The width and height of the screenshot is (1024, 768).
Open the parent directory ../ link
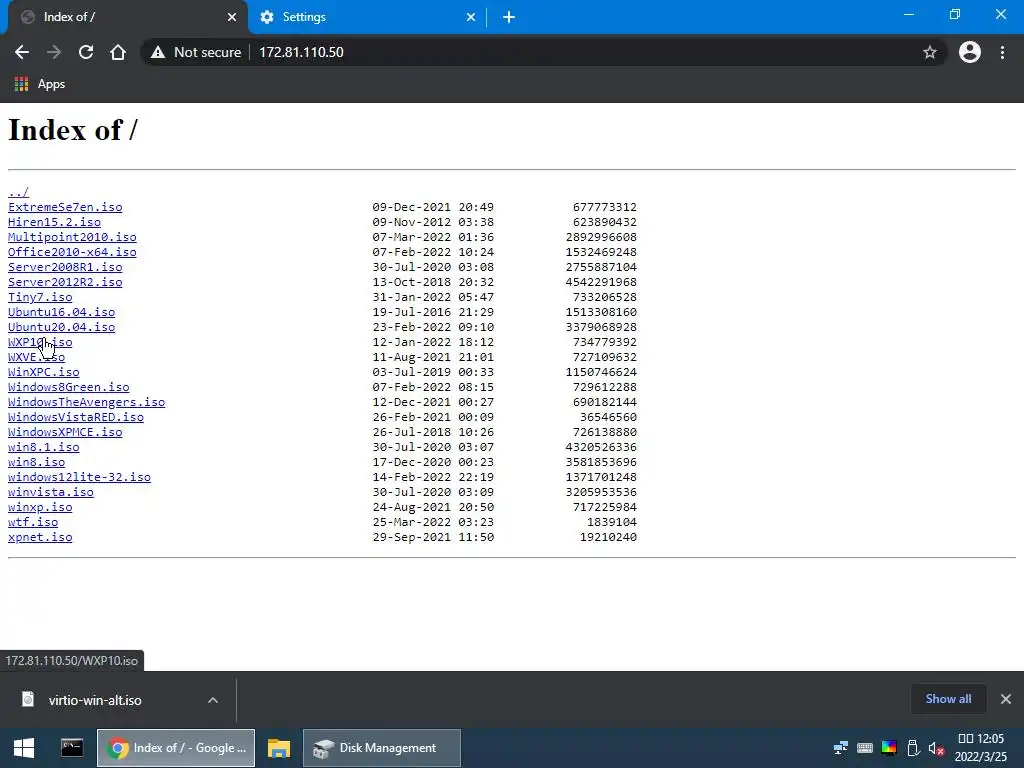18,192
